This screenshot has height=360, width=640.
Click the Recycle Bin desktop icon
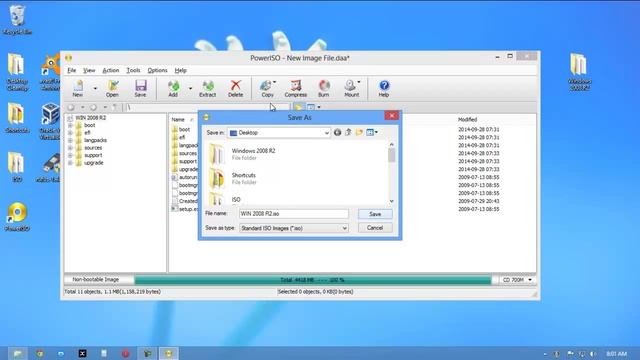tap(17, 20)
